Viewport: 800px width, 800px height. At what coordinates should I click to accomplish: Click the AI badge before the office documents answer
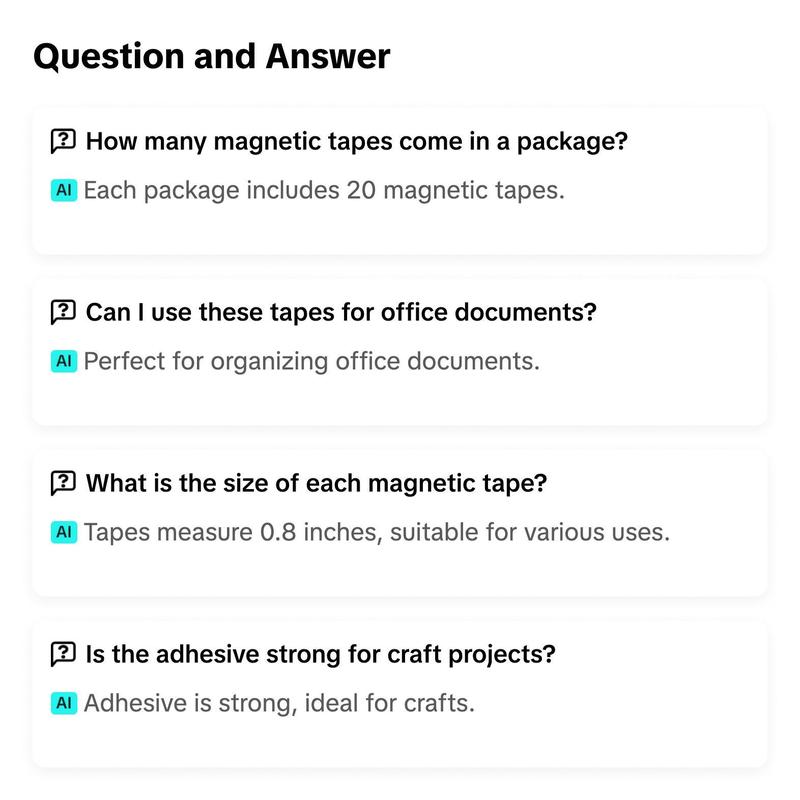pos(64,361)
